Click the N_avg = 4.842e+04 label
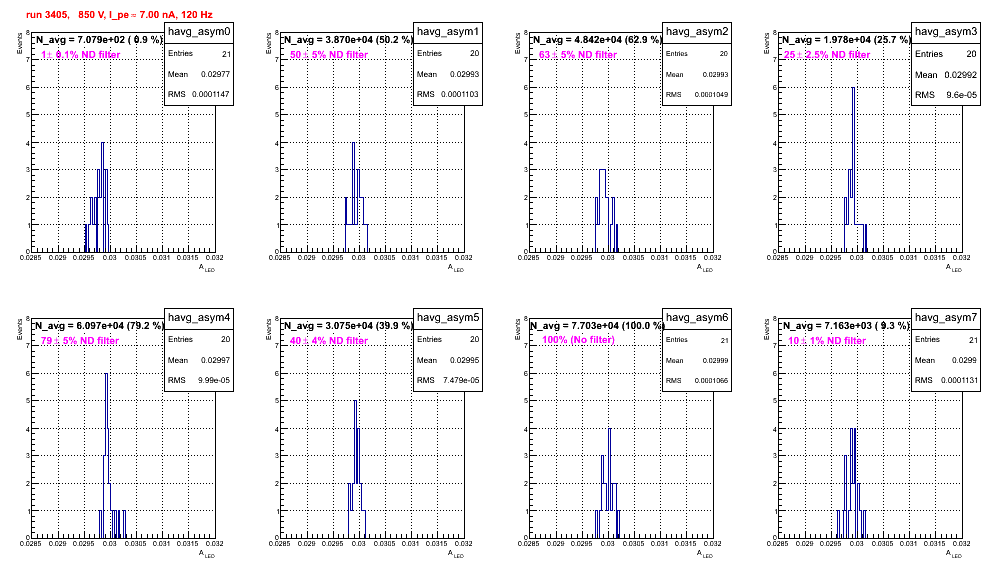The width and height of the screenshot is (996, 572). [x=597, y=40]
